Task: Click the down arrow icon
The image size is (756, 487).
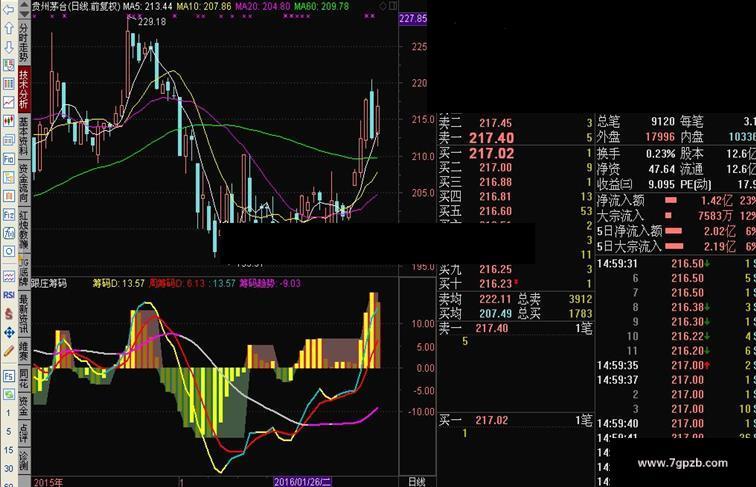Action: click(9, 47)
